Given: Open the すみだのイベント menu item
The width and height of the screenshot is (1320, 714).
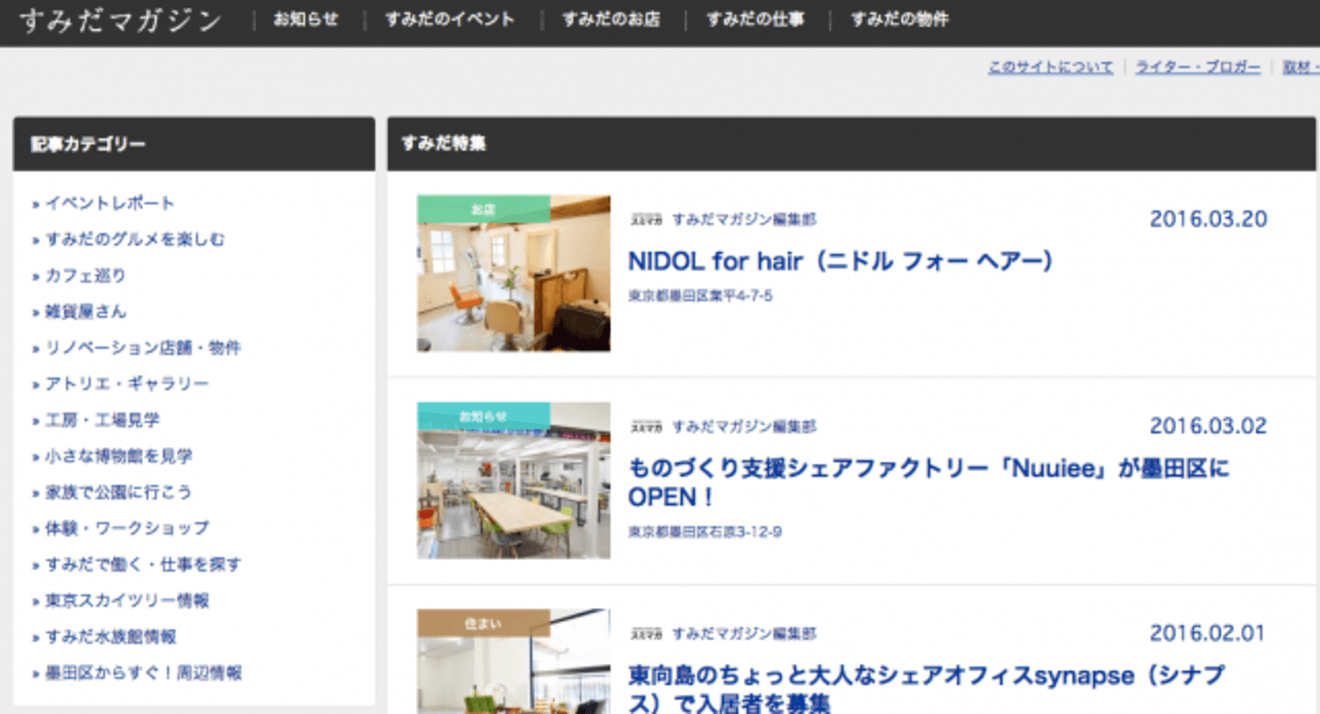Looking at the screenshot, I should (450, 20).
